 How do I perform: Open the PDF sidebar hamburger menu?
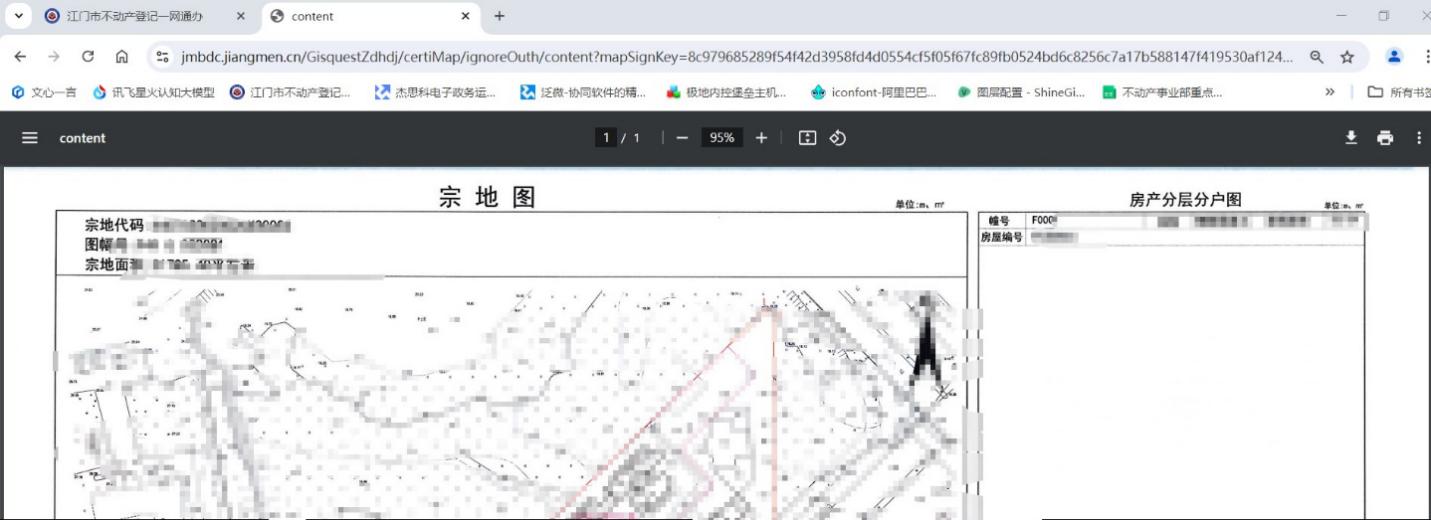point(30,138)
